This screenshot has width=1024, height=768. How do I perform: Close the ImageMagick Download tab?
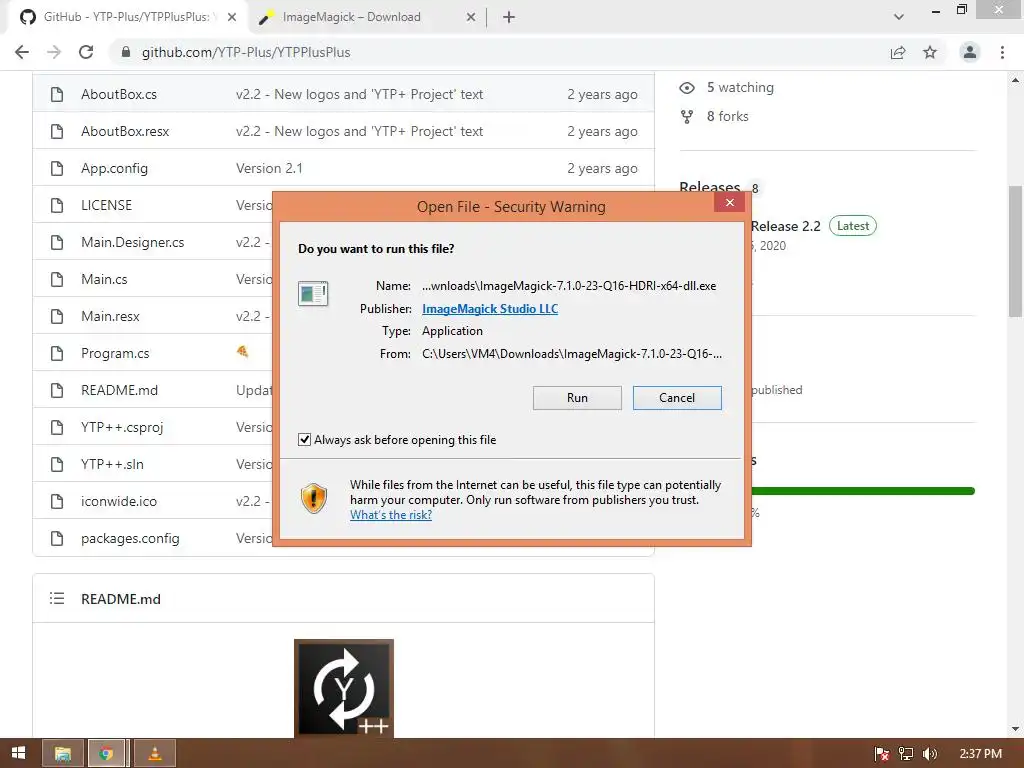(x=471, y=18)
